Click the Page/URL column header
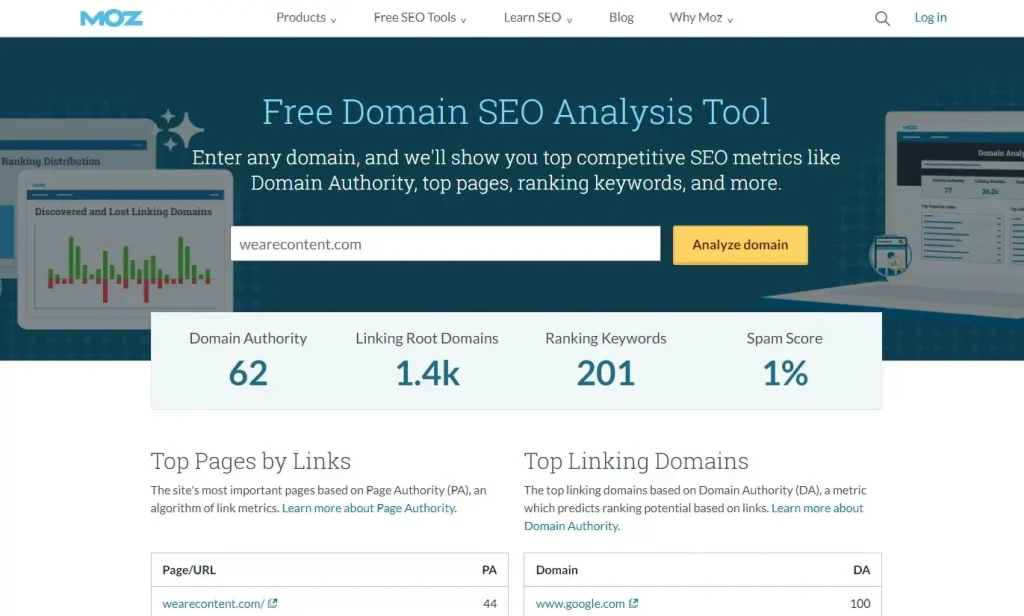Image resolution: width=1024 pixels, height=616 pixels. (189, 570)
